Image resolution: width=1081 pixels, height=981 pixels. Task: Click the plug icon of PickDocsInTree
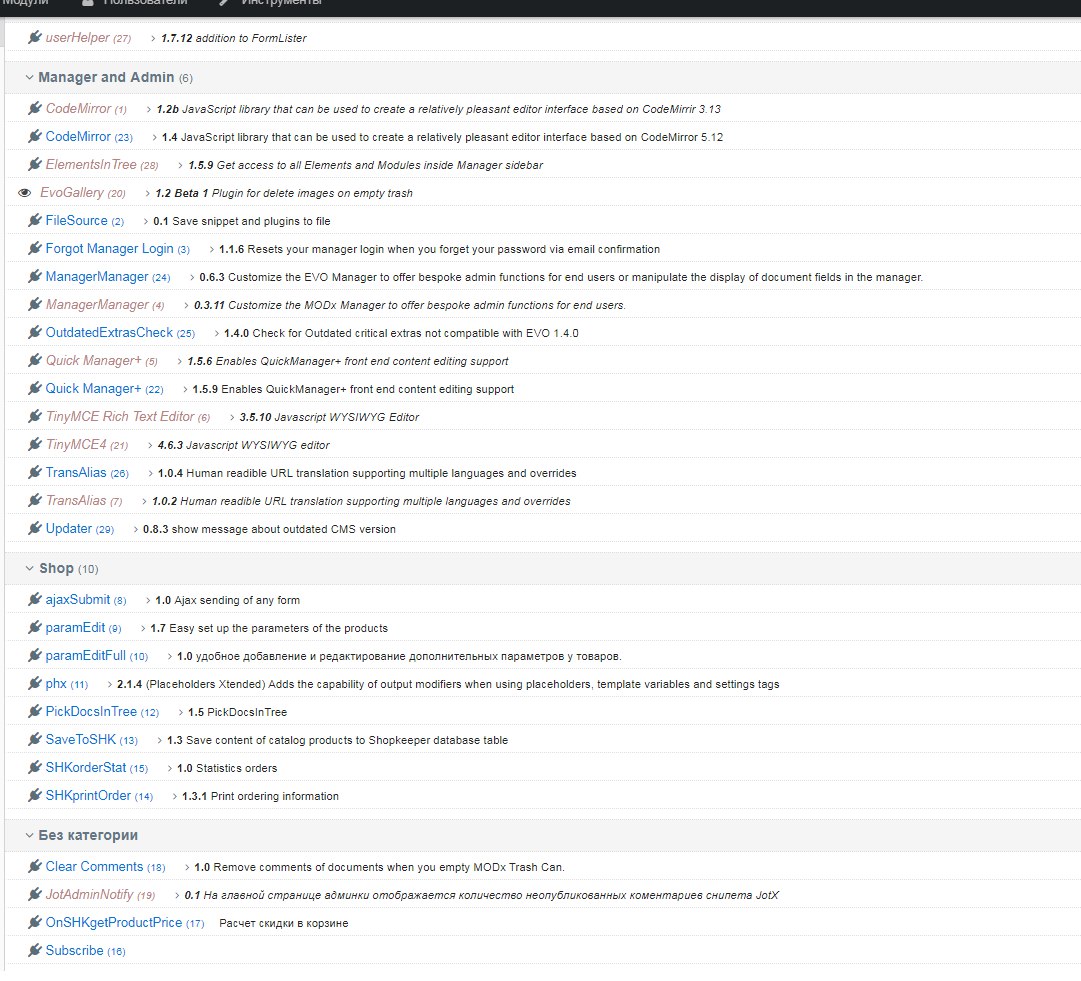click(x=34, y=711)
